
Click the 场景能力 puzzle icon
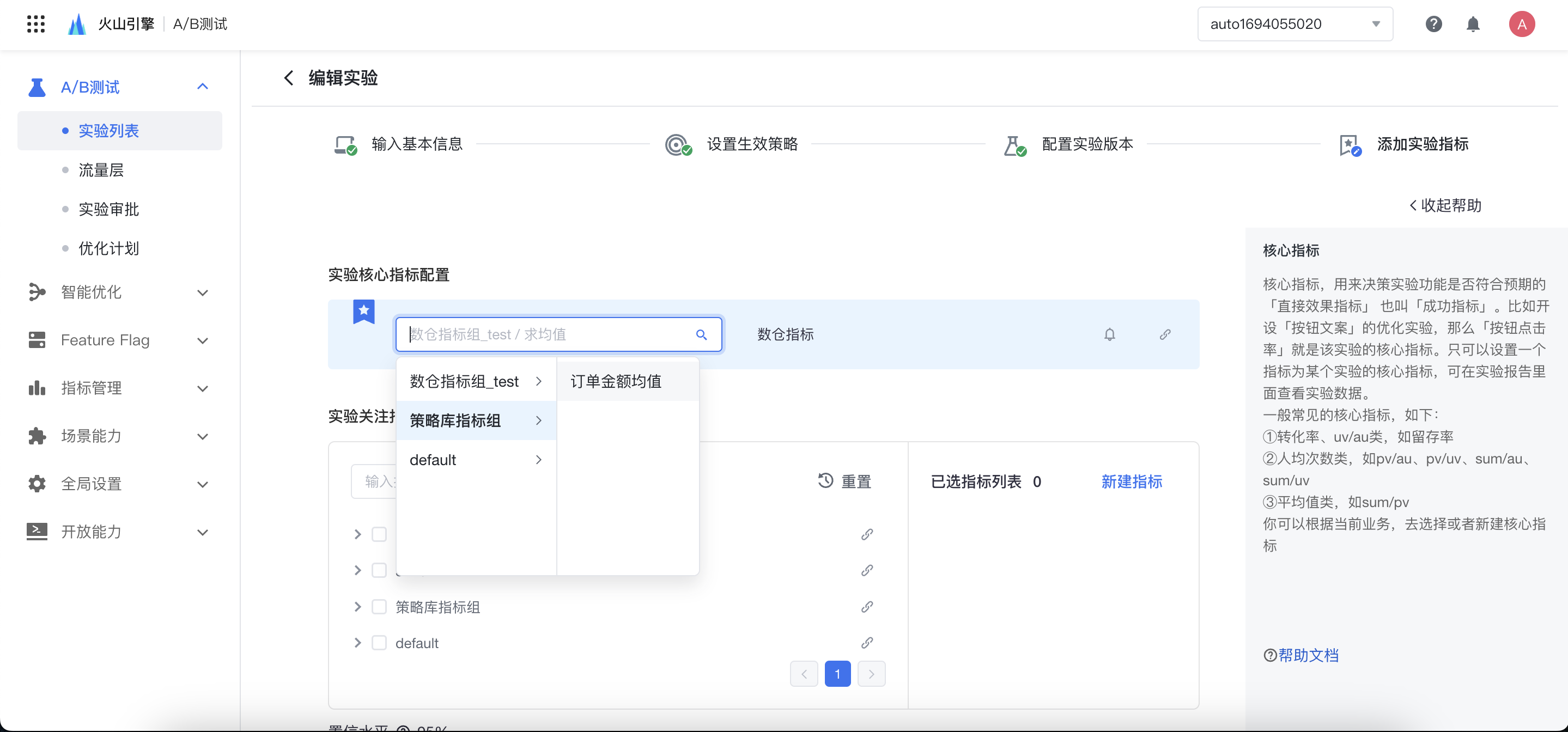[37, 436]
